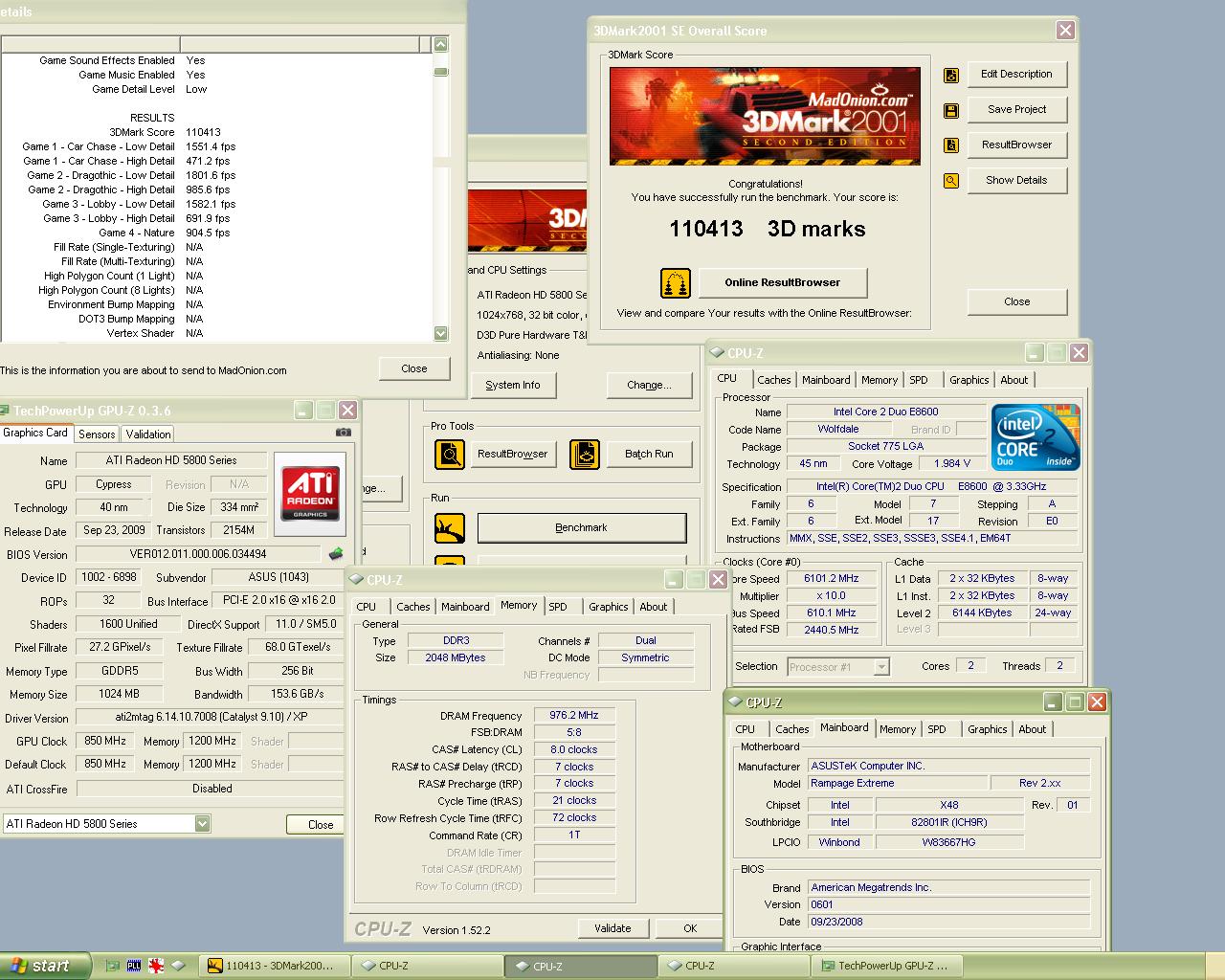Click the first quick launch desktop icon

(113, 966)
